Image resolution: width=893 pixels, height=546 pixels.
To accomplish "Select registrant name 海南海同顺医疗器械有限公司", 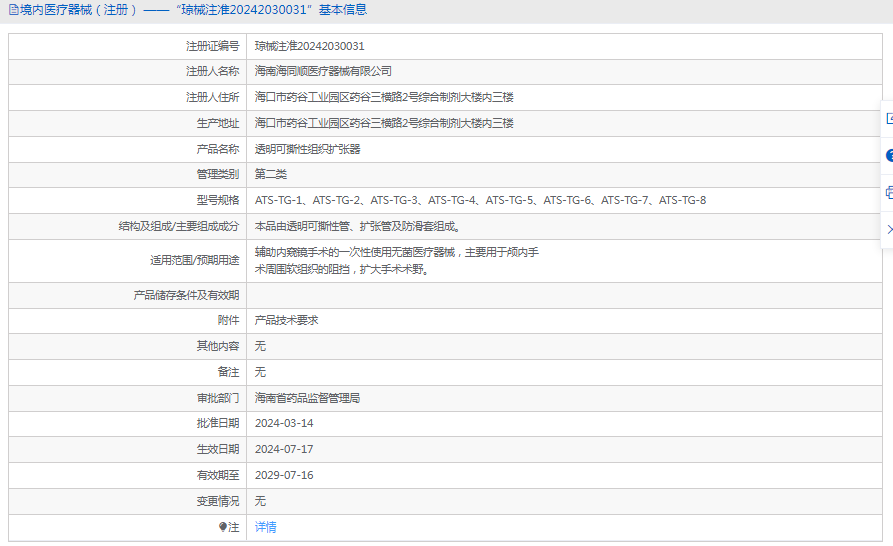I will (323, 71).
